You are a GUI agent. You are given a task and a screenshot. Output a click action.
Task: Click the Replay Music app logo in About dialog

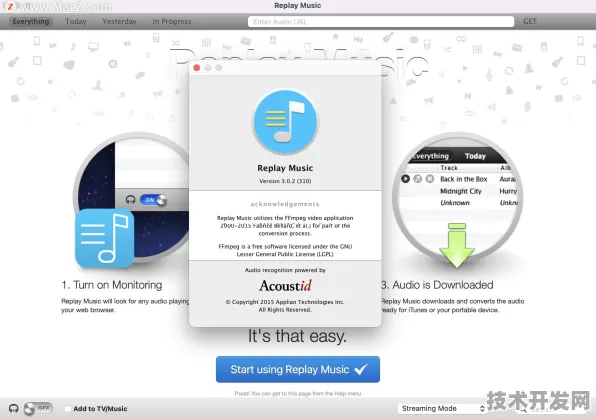(x=285, y=122)
